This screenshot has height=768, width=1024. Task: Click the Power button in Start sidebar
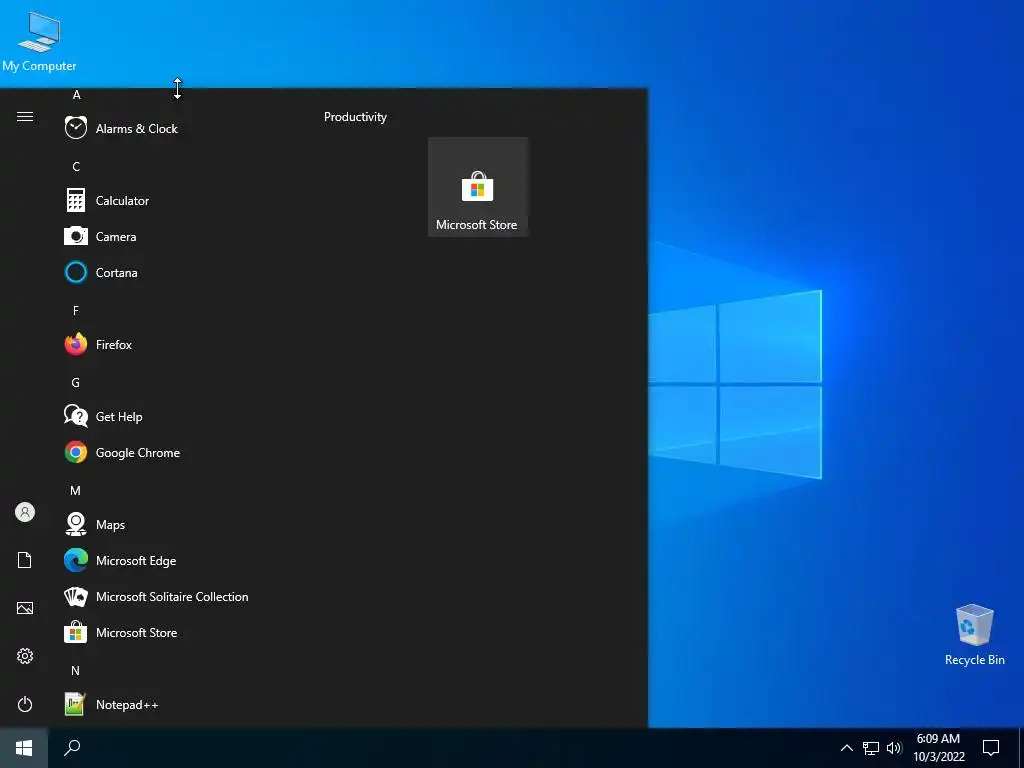pos(25,704)
